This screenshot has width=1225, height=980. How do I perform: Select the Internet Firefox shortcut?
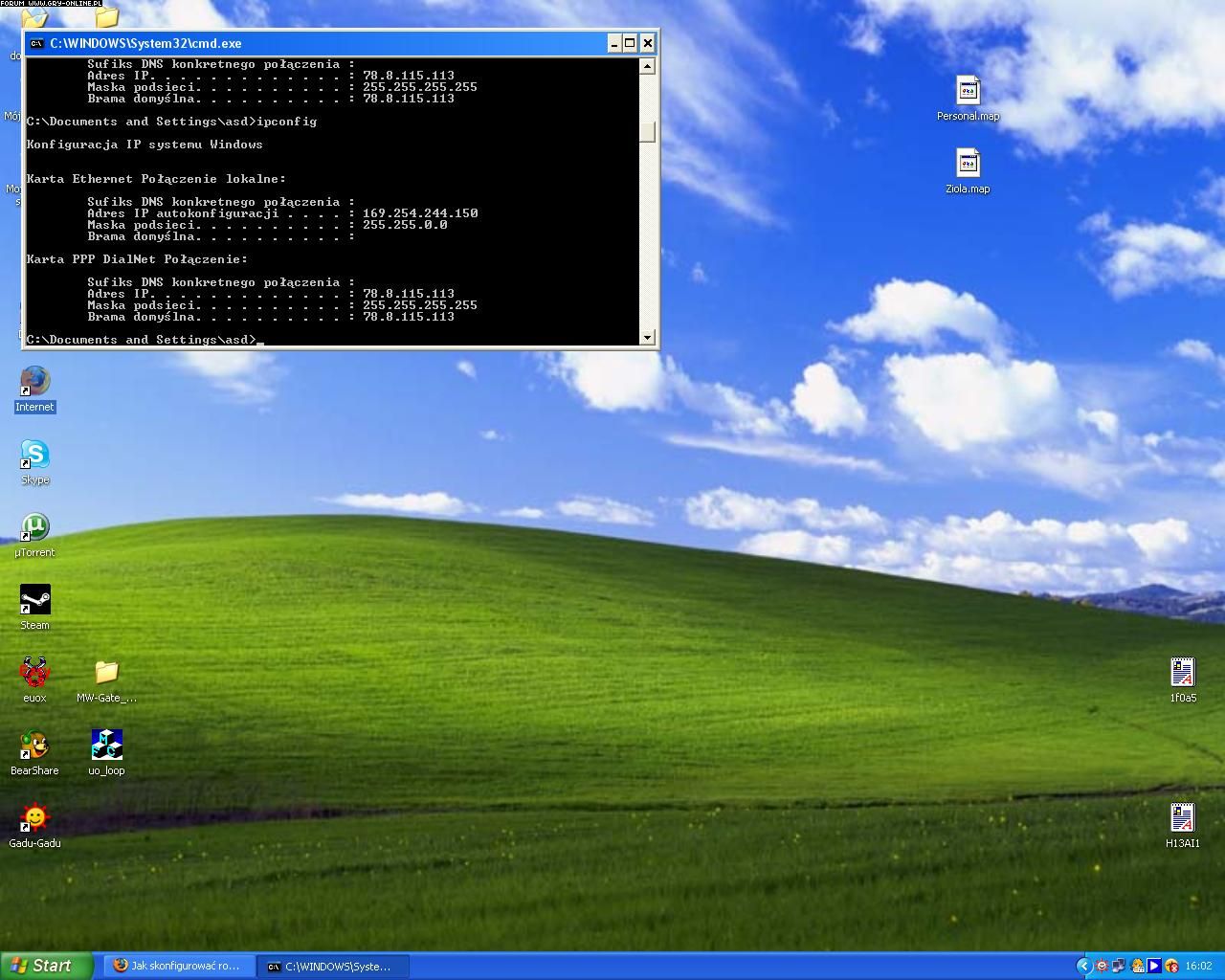coord(34,390)
